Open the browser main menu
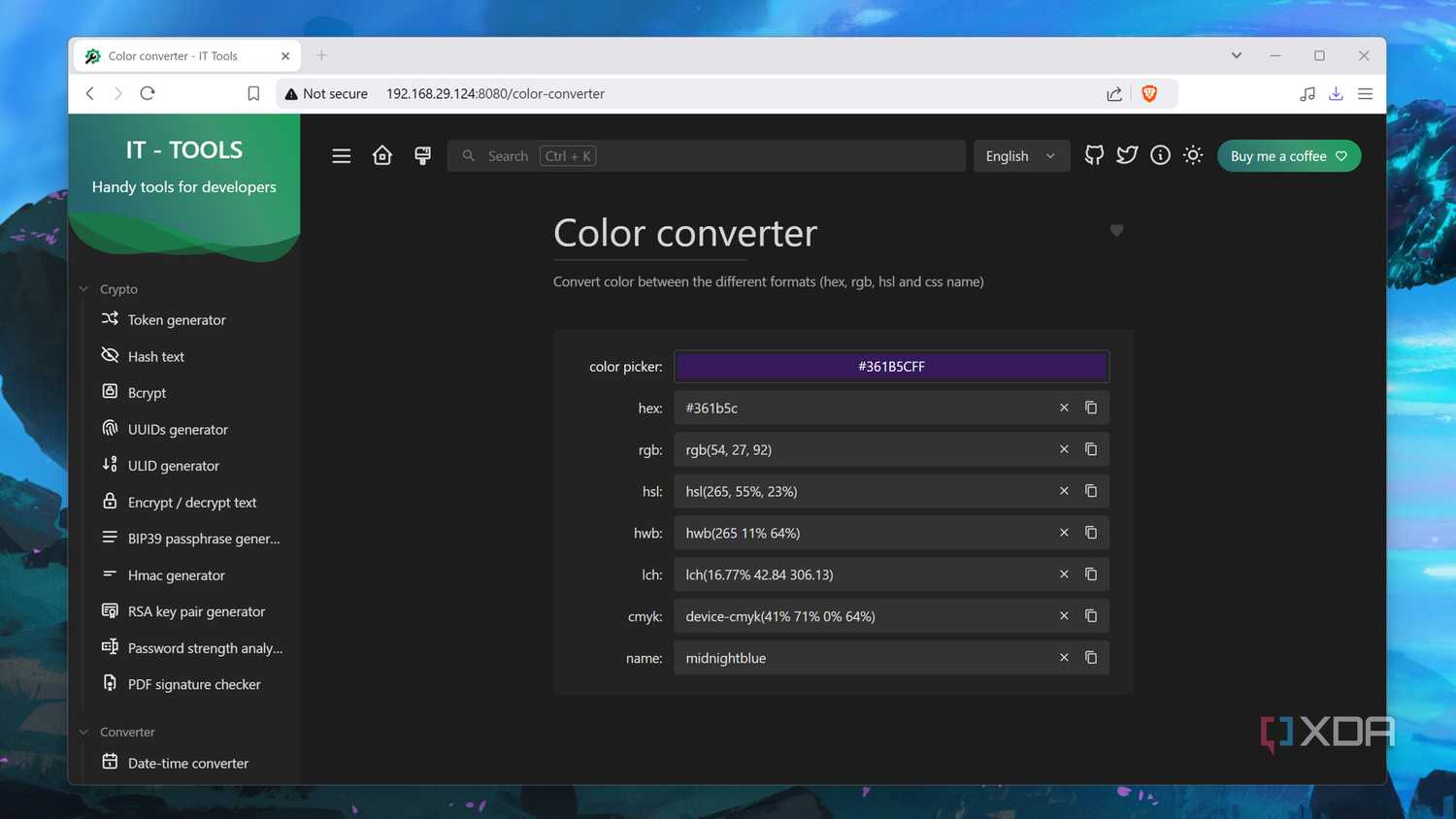Screen dimensions: 1456x819 1365,94
